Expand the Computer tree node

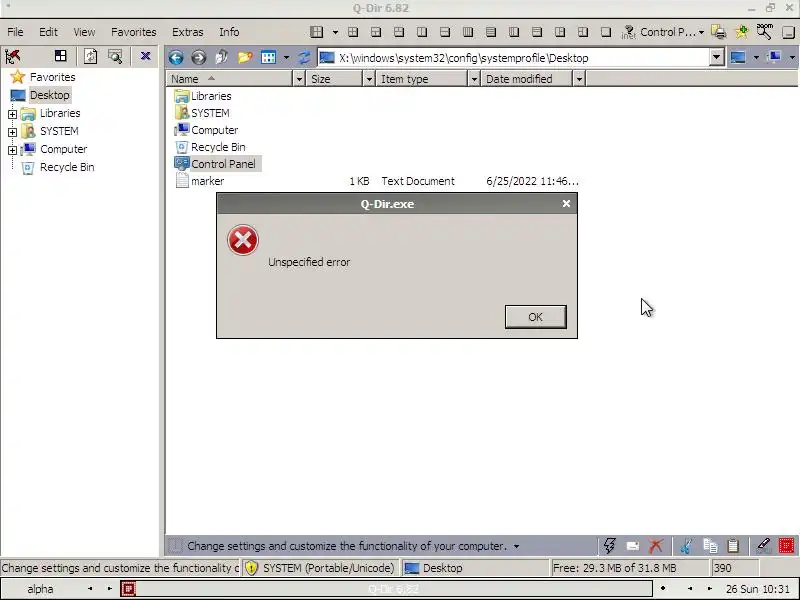pos(12,150)
